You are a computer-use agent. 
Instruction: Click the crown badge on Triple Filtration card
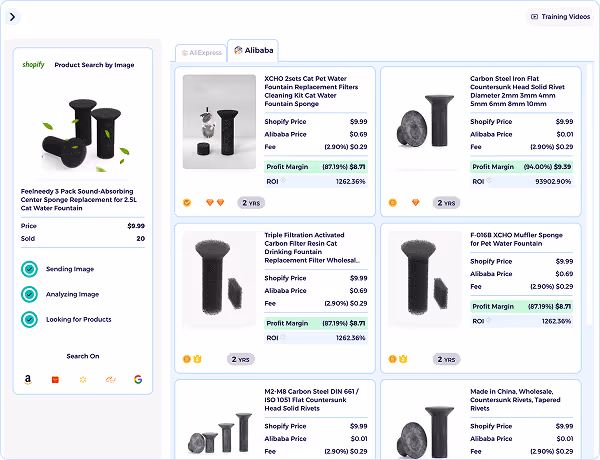pyautogui.click(x=197, y=359)
